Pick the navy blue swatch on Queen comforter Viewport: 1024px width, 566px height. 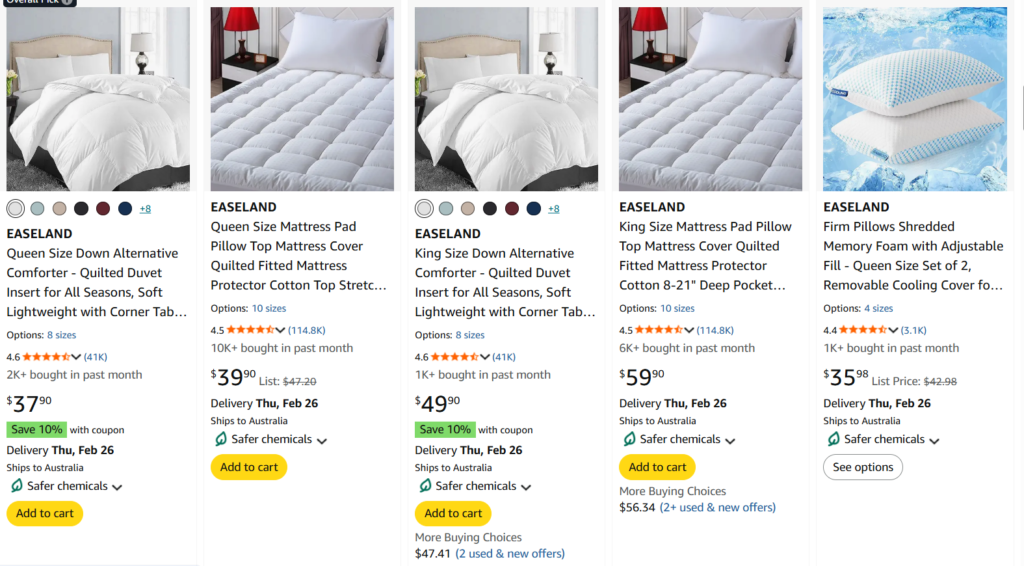pyautogui.click(x=125, y=208)
